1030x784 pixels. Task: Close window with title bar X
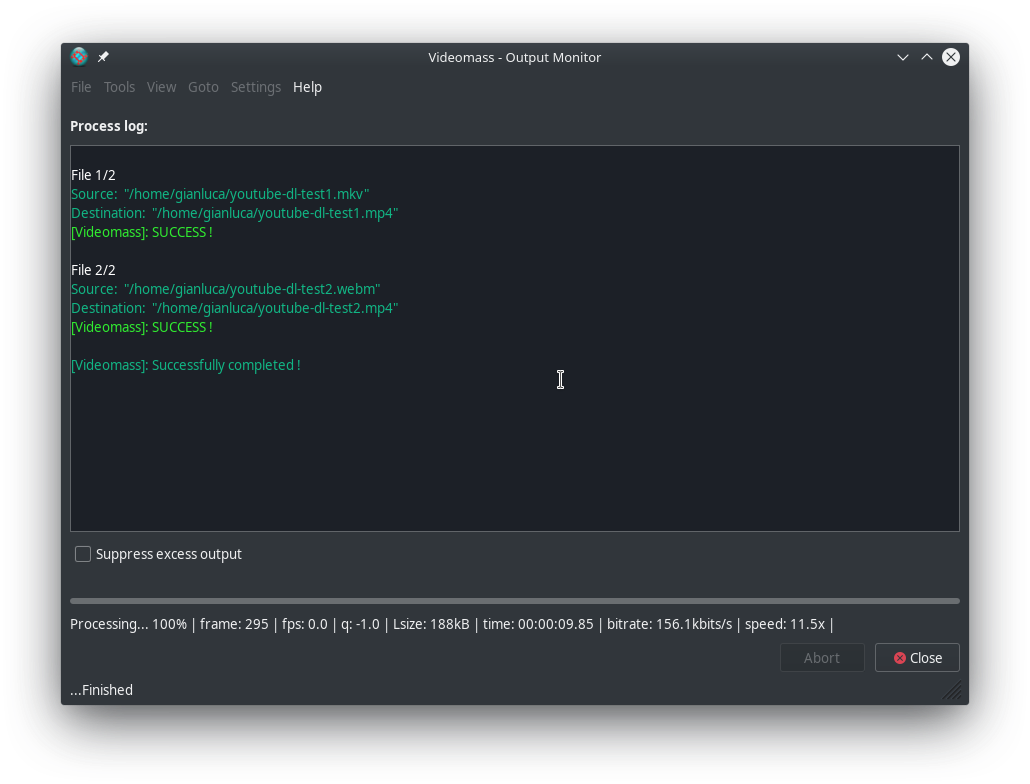click(951, 57)
